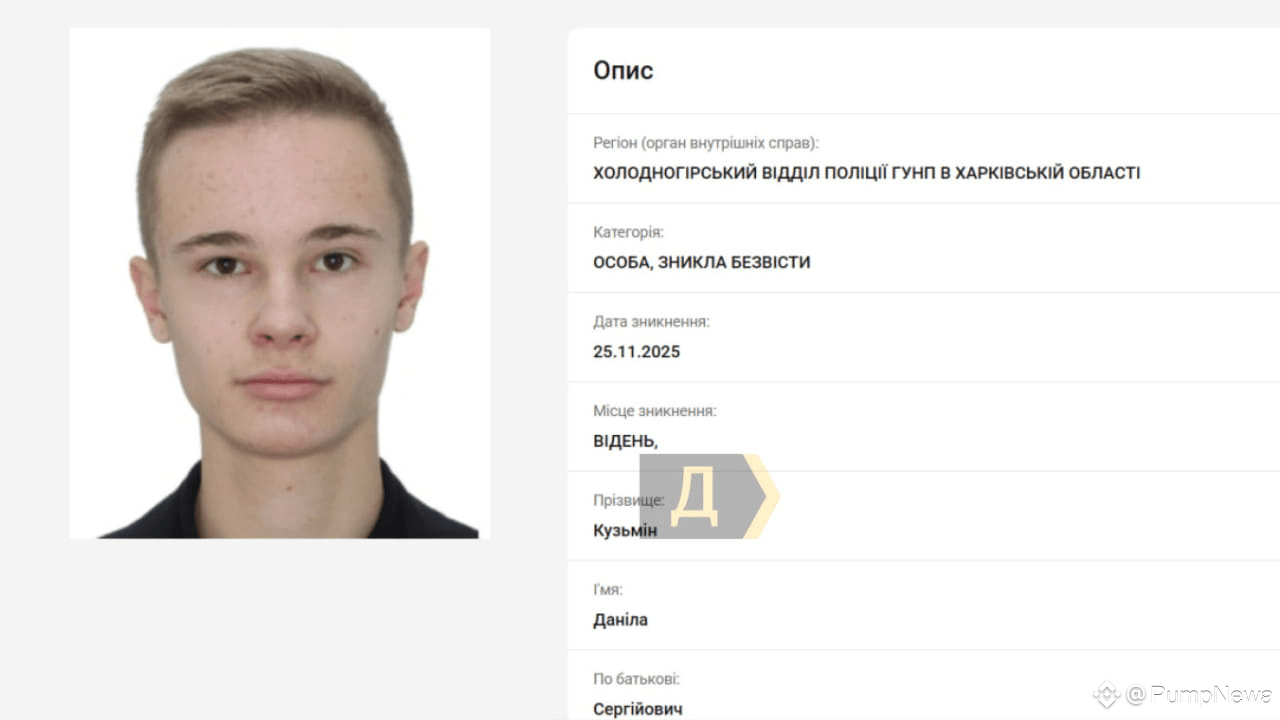This screenshot has width=1280, height=720.
Task: Click the diamond PumpNews logo icon
Action: [1106, 695]
